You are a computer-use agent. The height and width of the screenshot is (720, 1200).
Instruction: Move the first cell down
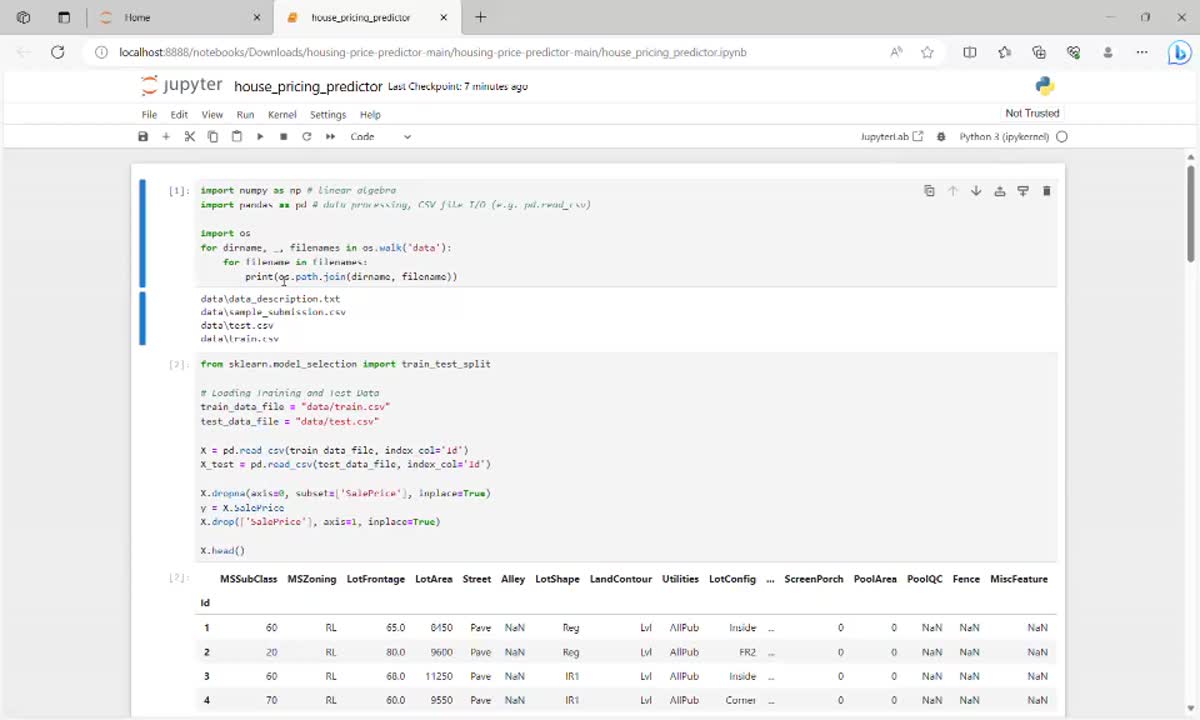(x=976, y=191)
